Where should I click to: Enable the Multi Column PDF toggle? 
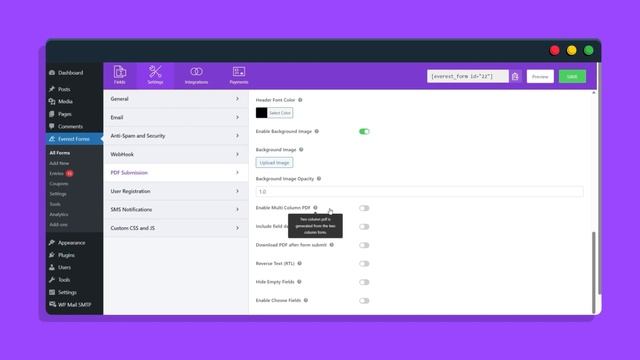364,208
